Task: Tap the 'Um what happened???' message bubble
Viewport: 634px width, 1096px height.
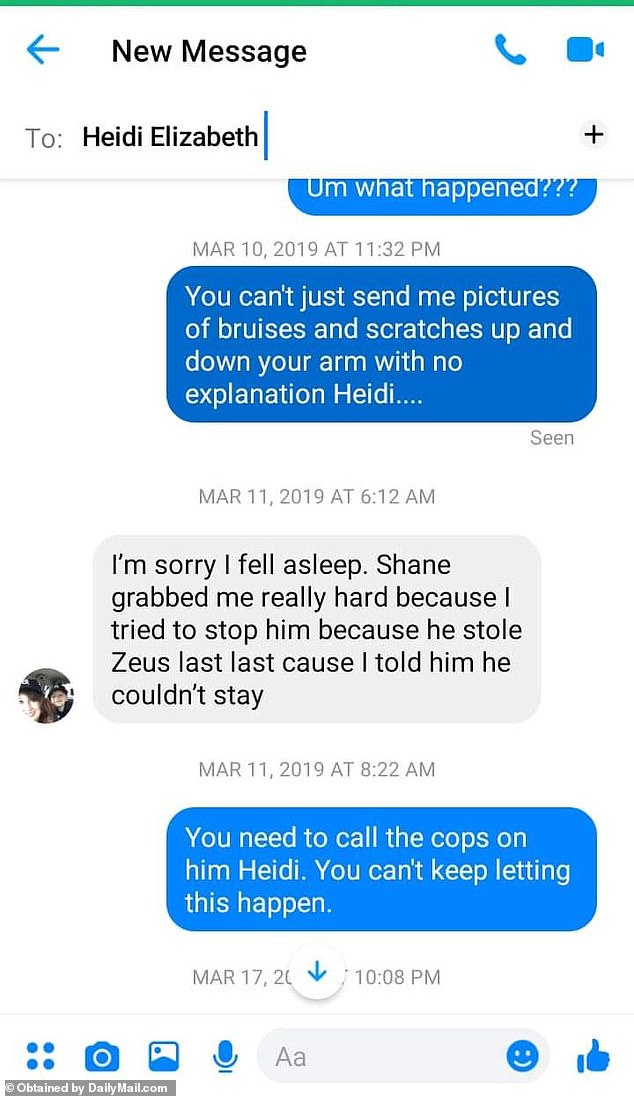Action: click(442, 196)
